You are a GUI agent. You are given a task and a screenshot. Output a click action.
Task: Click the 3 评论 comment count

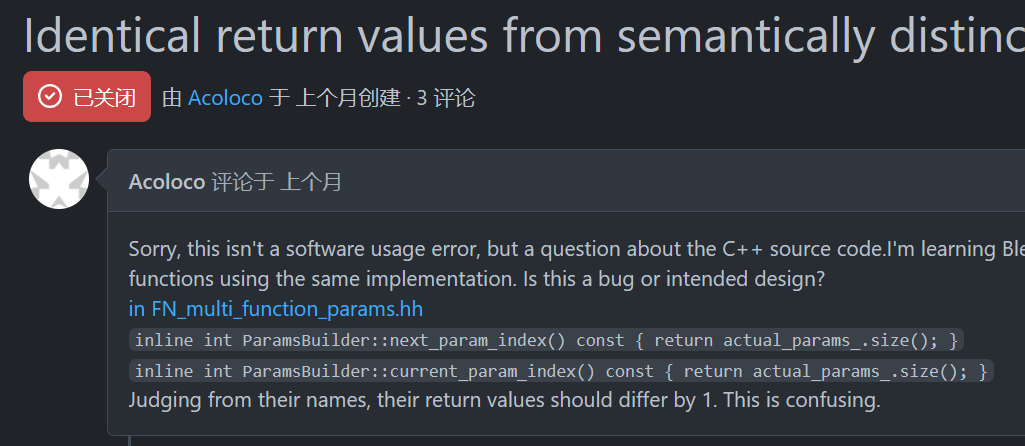445,97
